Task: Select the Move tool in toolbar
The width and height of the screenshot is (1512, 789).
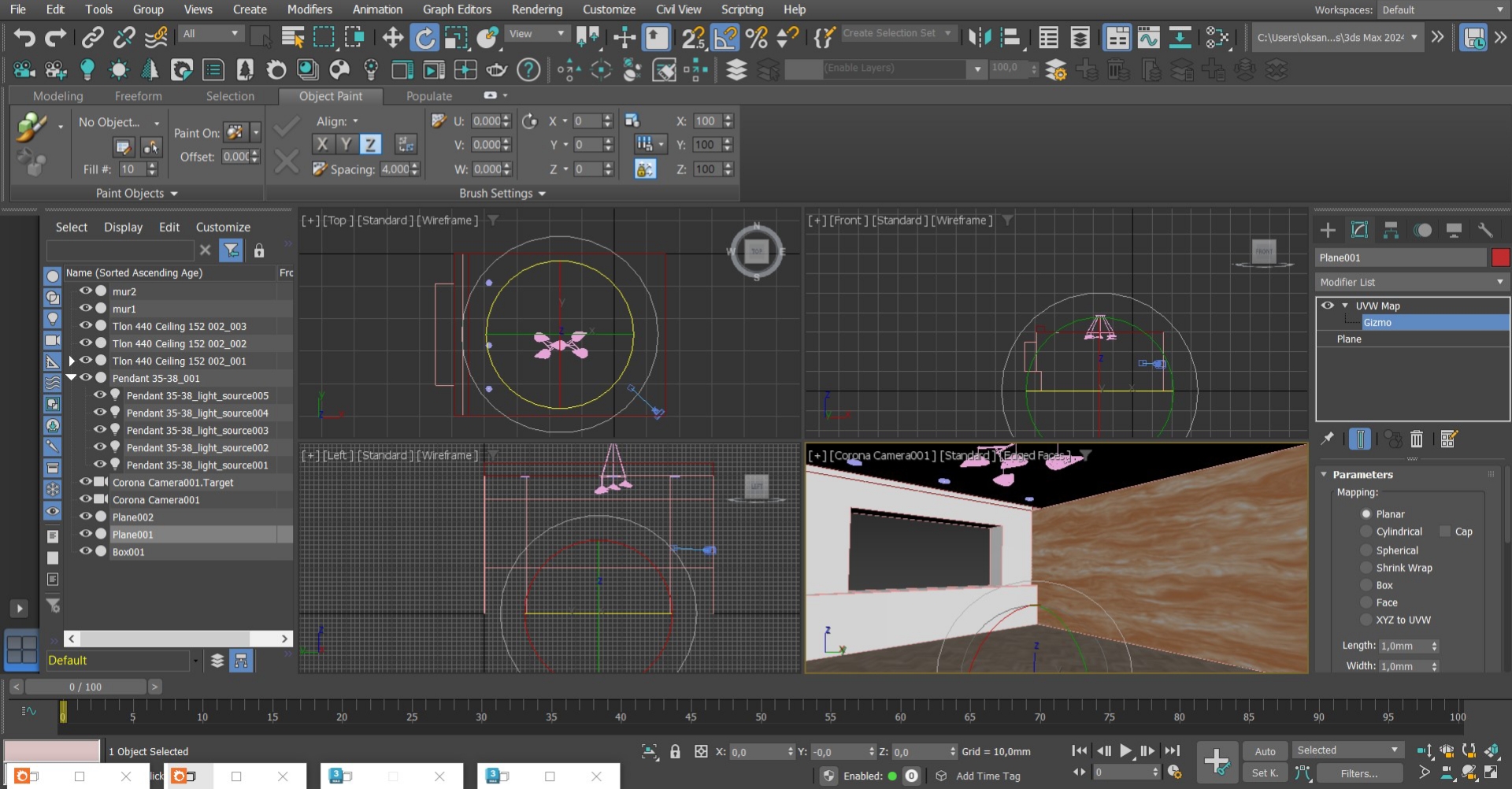Action: pos(392,38)
